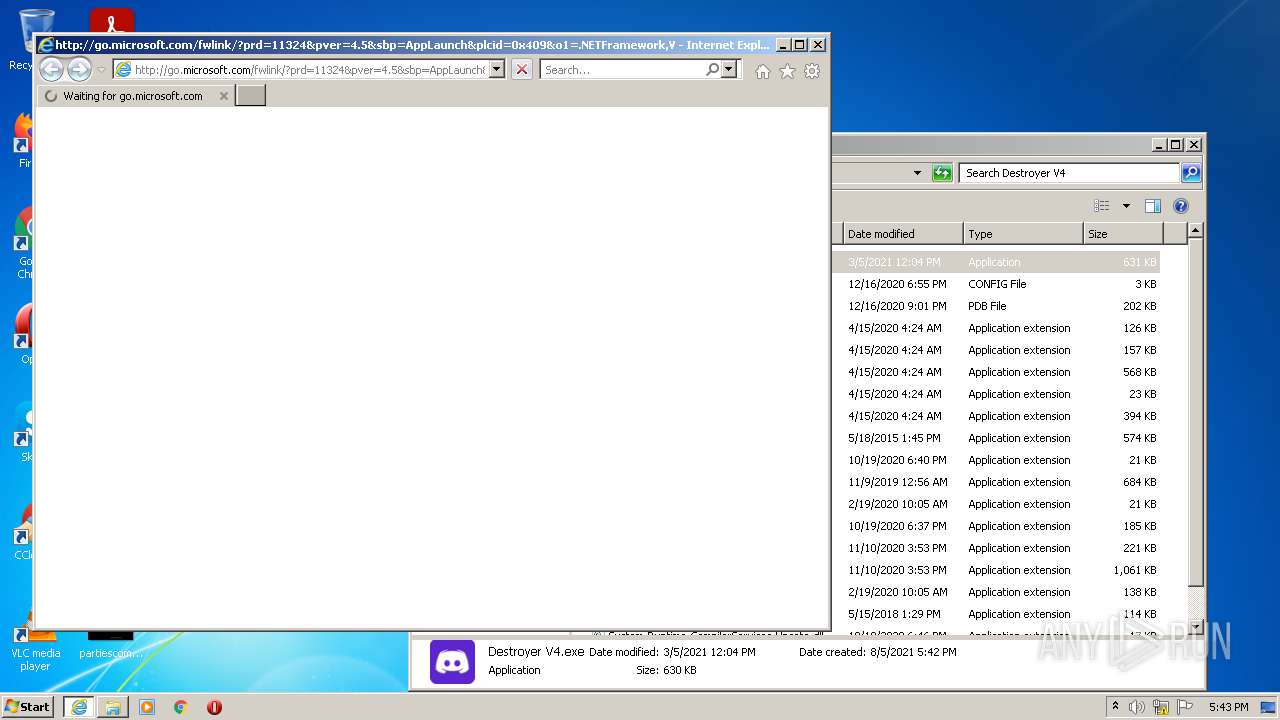This screenshot has width=1280, height=720.
Task: Click the Explorer scrollbar up arrow
Action: (x=1195, y=231)
